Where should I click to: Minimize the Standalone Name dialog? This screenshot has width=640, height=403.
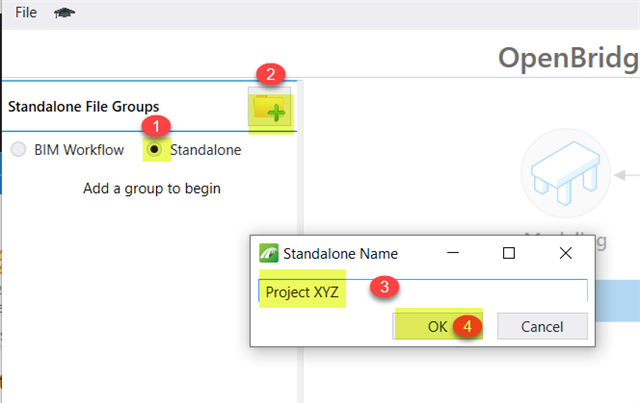pos(453,253)
